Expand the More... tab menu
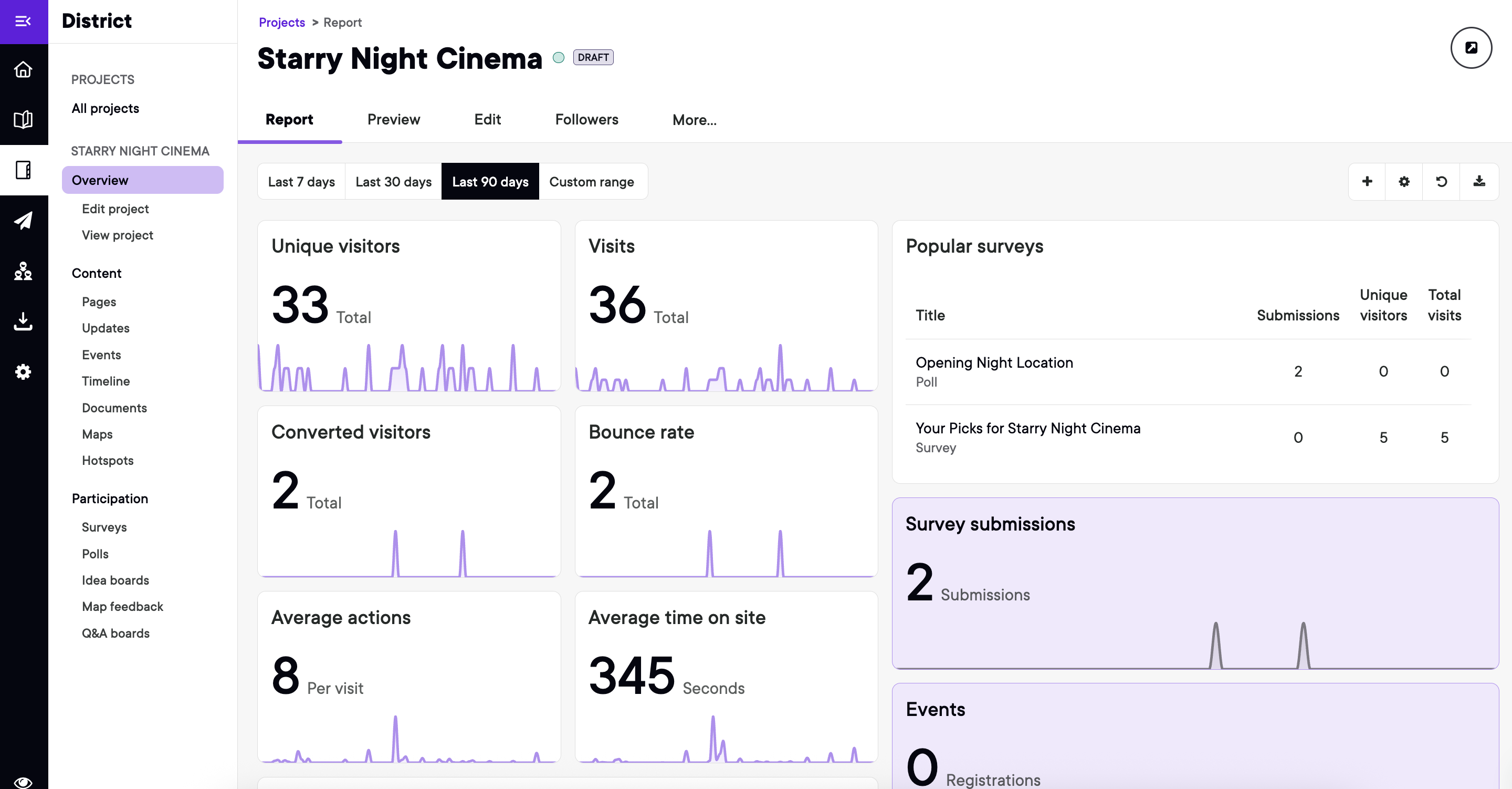 coord(694,120)
